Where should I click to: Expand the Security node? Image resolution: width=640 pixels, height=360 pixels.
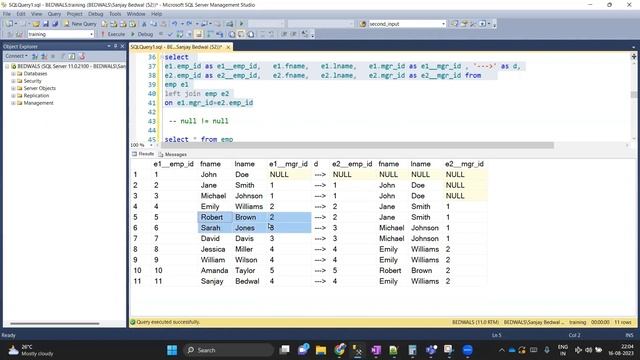tap(13, 81)
